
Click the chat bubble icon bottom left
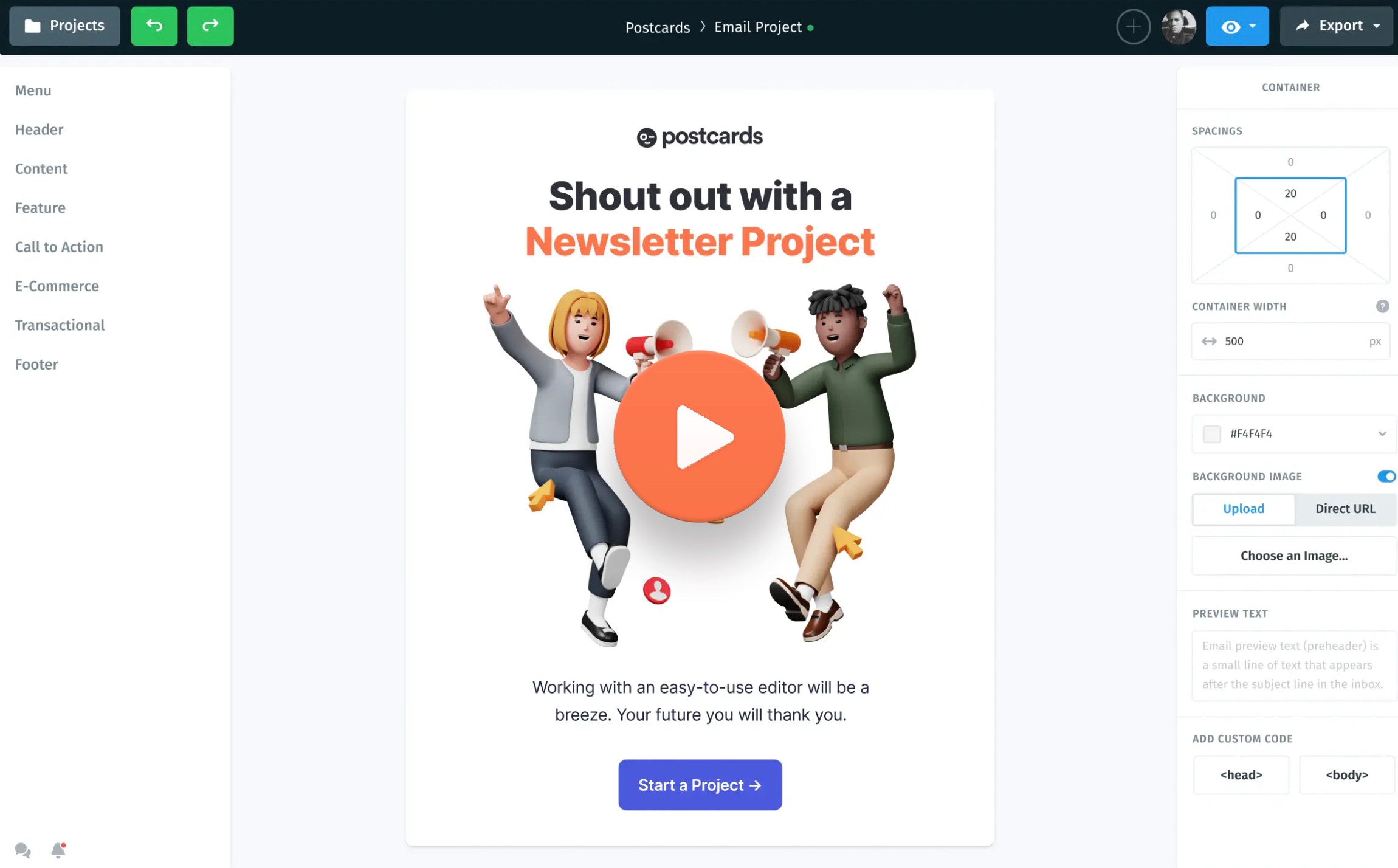22,850
